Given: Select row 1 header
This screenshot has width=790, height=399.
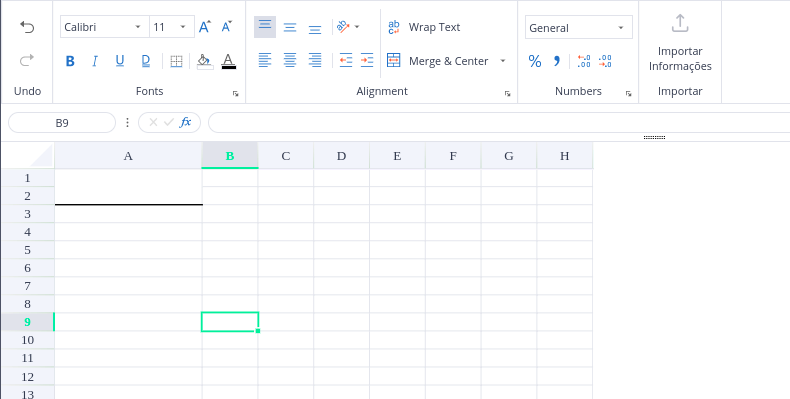Looking at the screenshot, I should coord(28,178).
